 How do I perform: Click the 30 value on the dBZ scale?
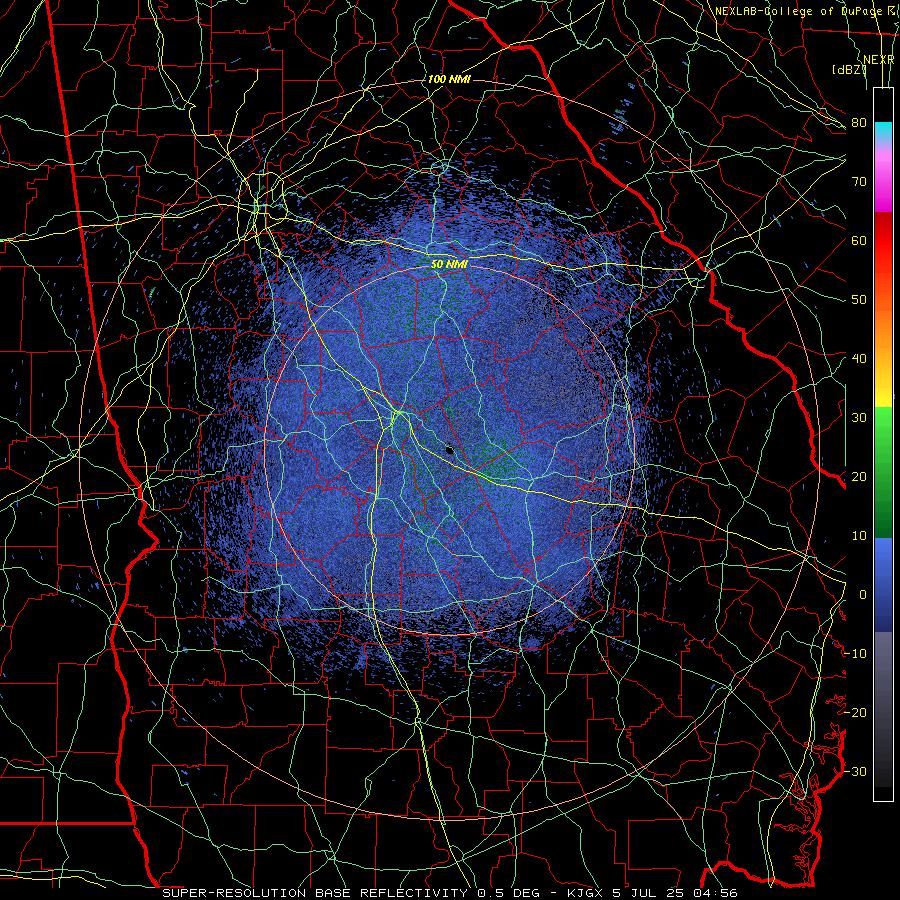pyautogui.click(x=859, y=418)
